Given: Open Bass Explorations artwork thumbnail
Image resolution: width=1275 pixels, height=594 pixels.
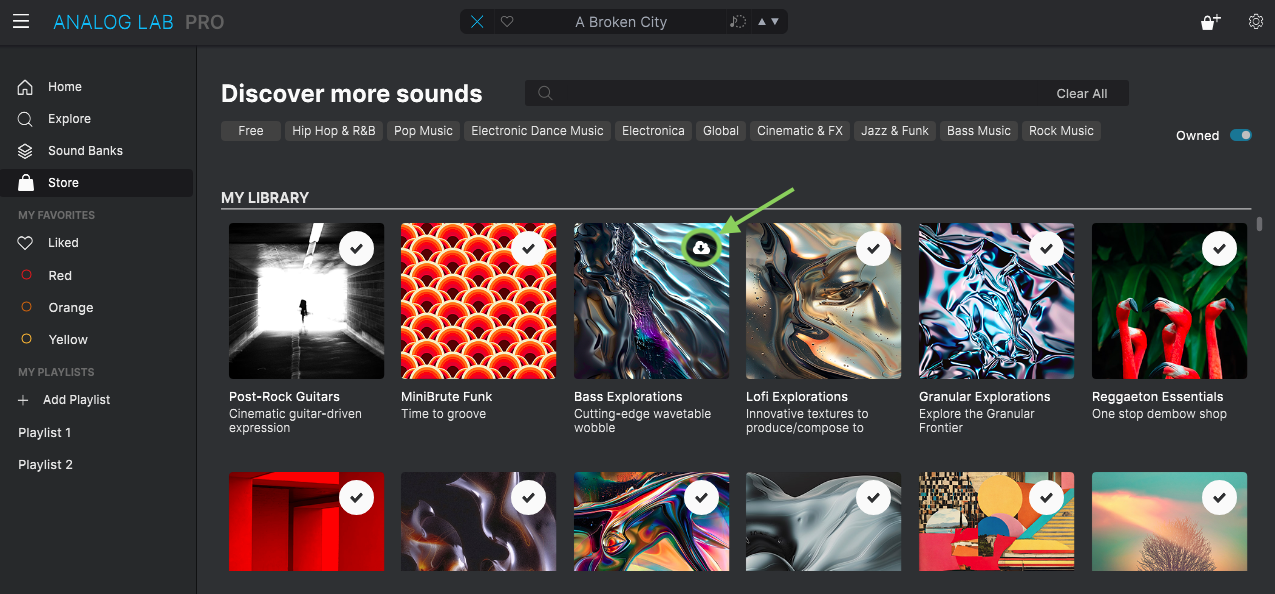Looking at the screenshot, I should (651, 301).
